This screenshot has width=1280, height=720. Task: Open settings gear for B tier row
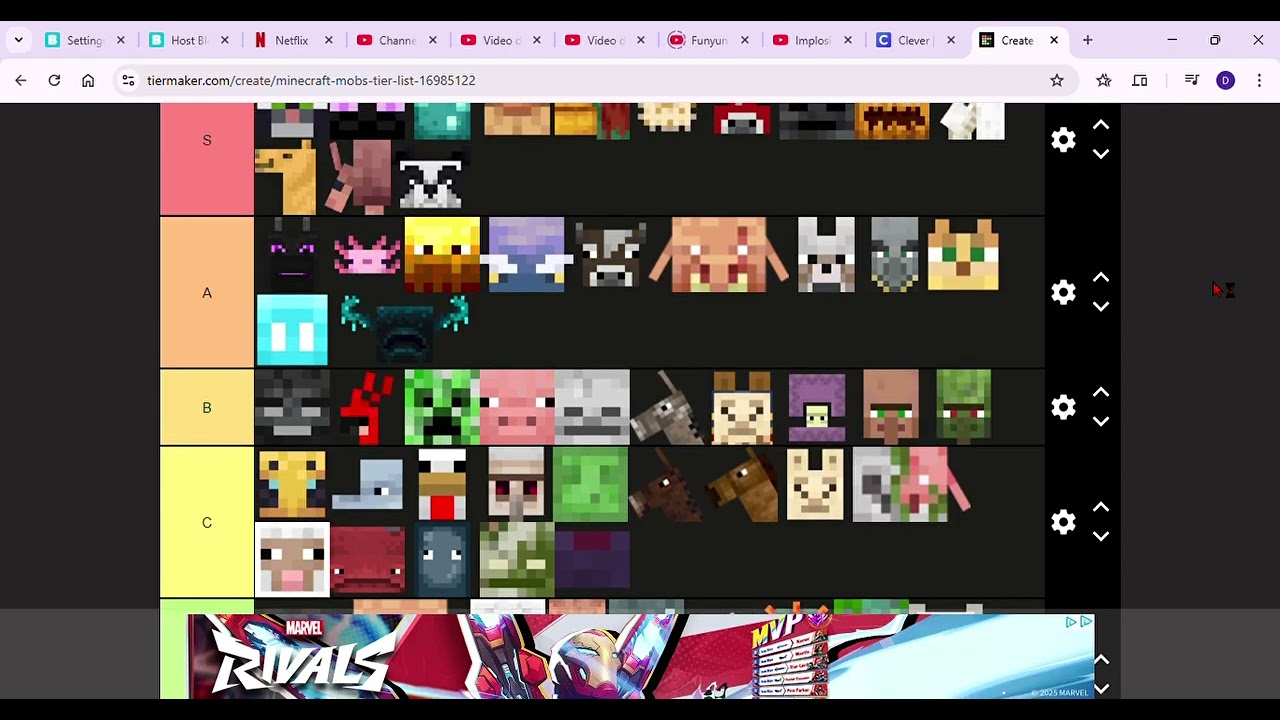[1063, 407]
